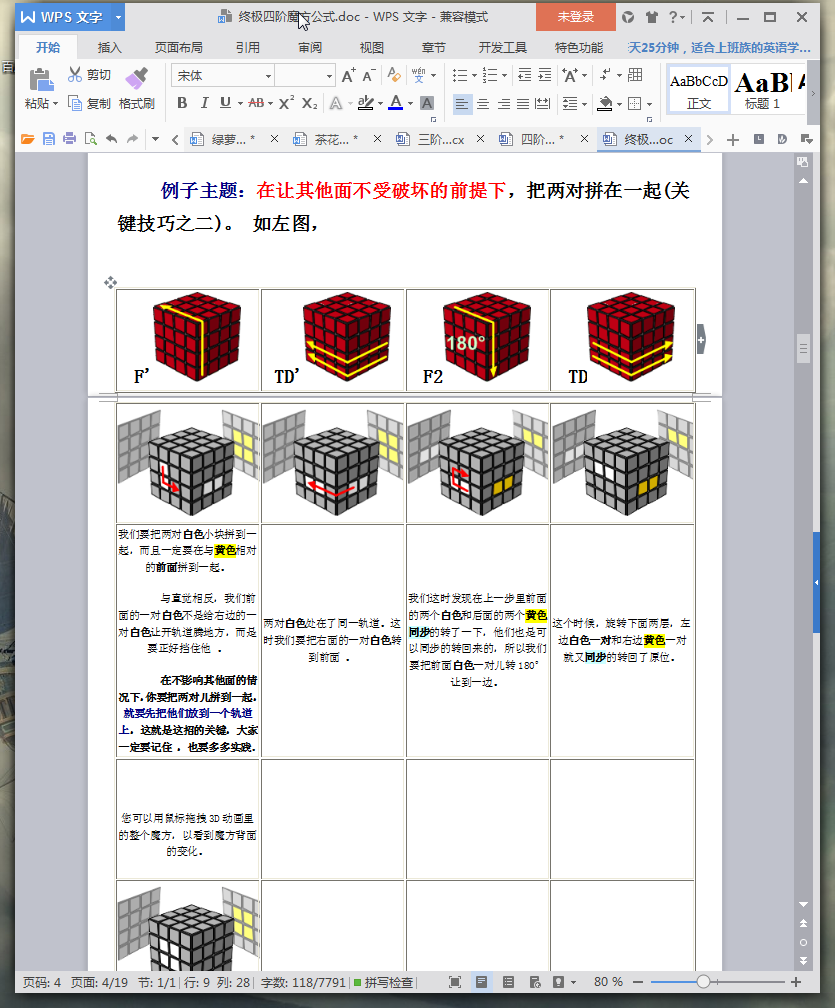
Task: Open the font color A dropdown arrow
Action: coord(408,102)
